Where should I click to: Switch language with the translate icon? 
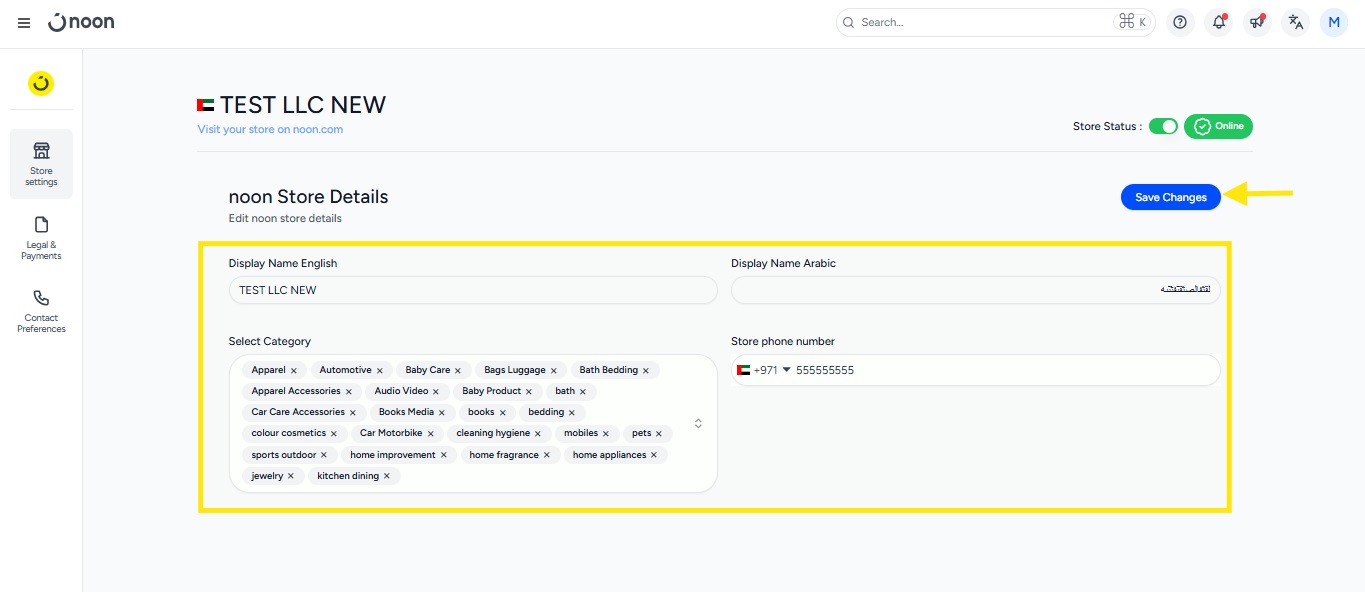[1296, 22]
